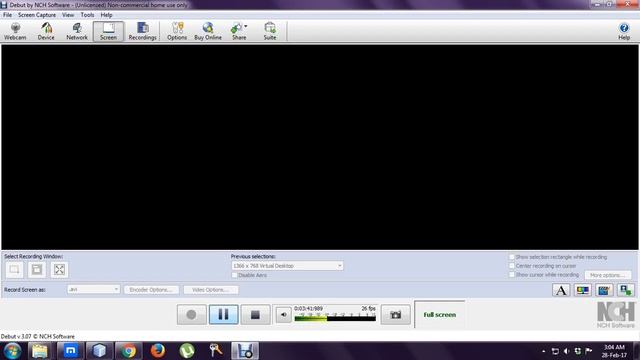
Task: Click the More options button
Action: tap(607, 275)
